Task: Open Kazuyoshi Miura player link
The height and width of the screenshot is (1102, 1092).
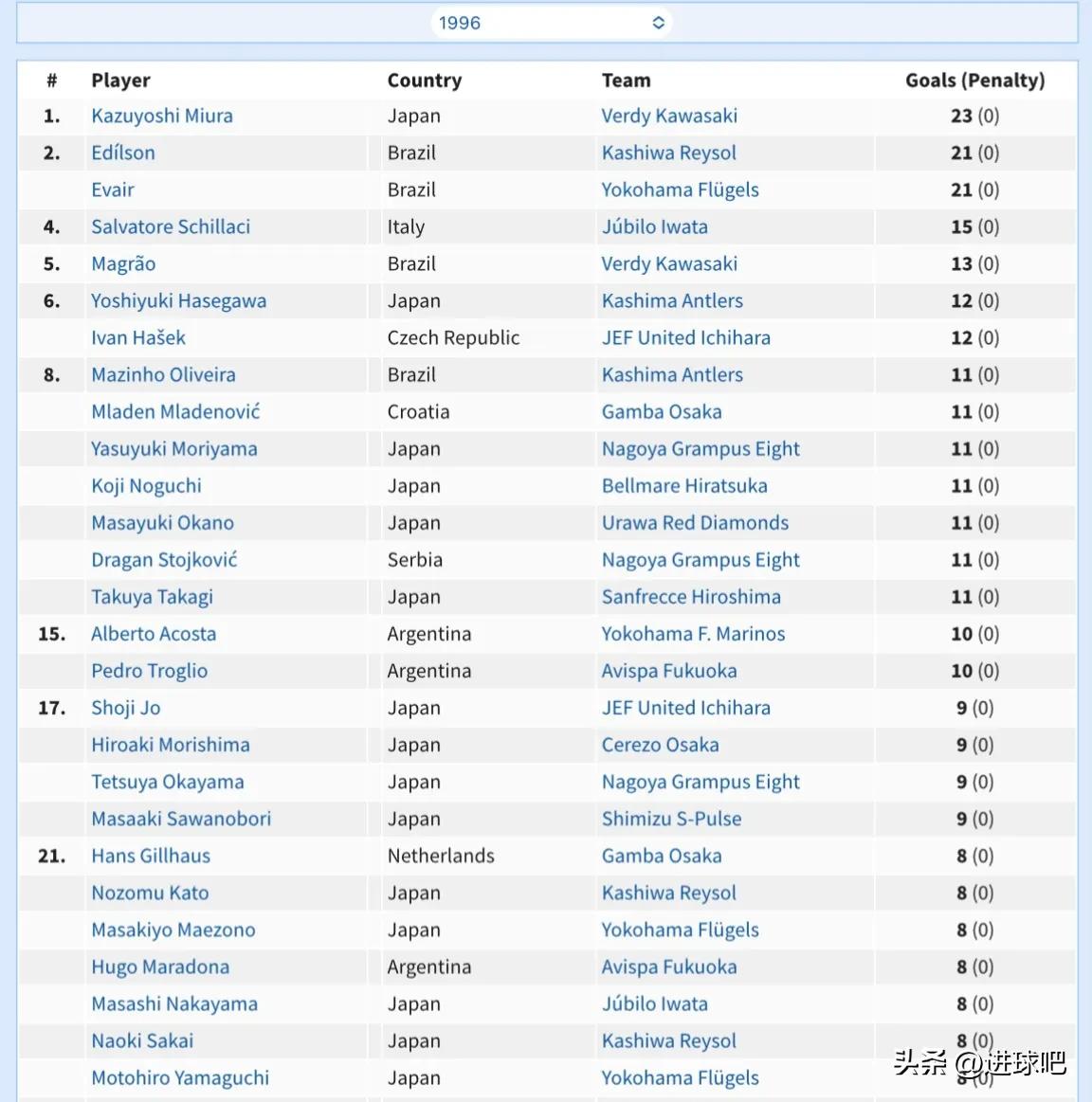Action: [162, 116]
